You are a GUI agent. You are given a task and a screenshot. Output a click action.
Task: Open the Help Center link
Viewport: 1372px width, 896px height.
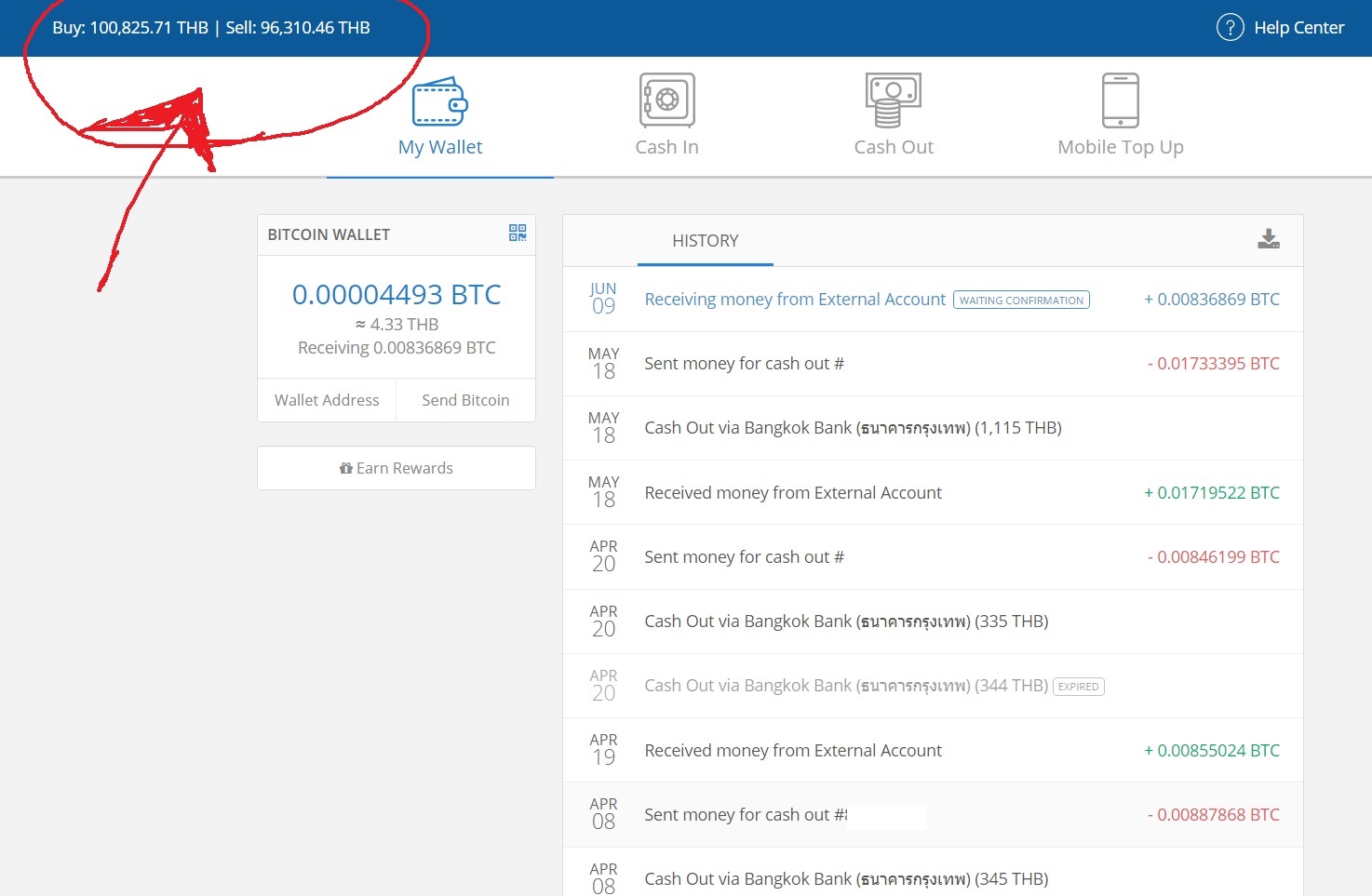click(x=1298, y=28)
